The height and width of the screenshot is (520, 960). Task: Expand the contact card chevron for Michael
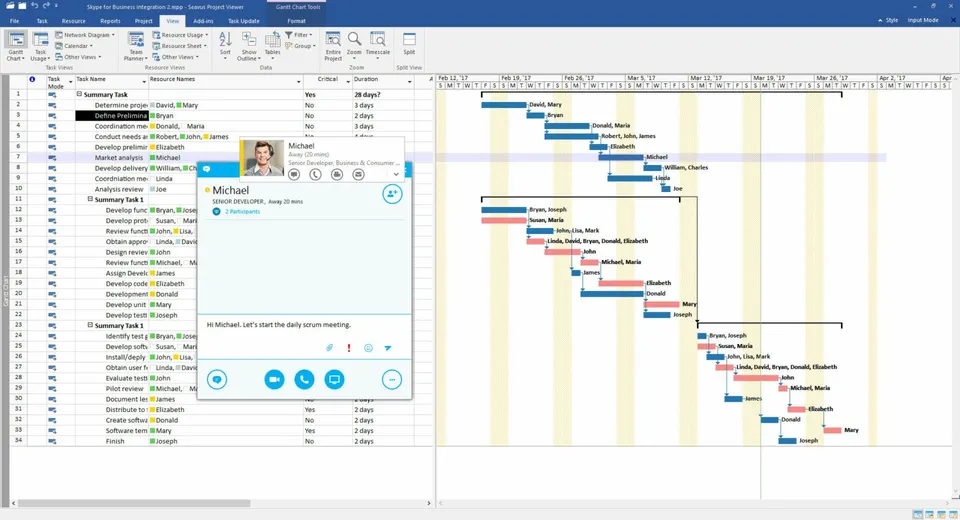396,175
